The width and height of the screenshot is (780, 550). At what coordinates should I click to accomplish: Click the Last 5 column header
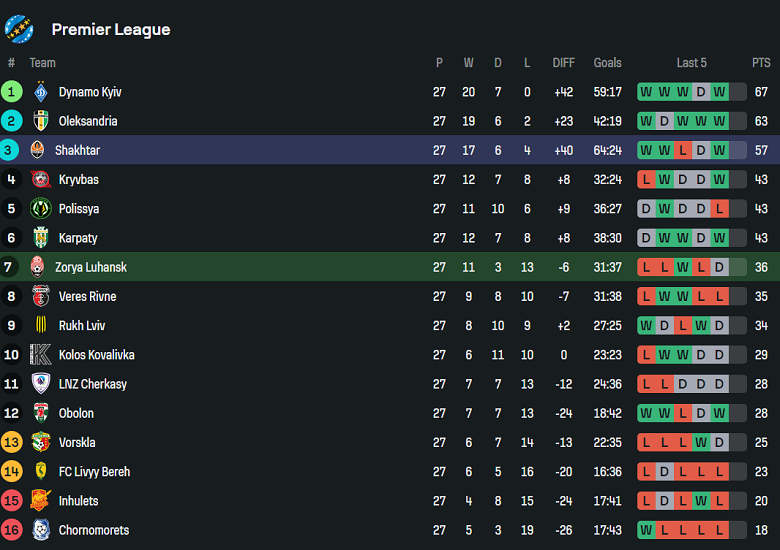coord(691,63)
